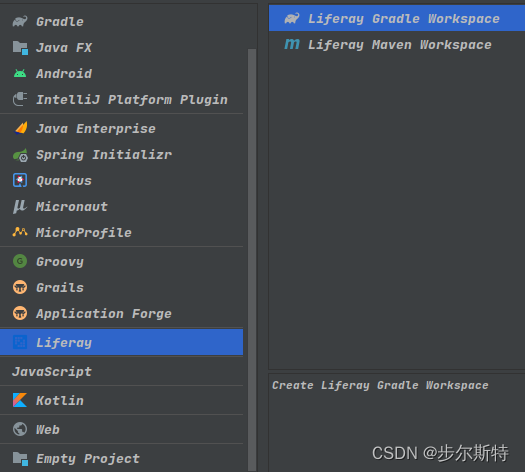Image resolution: width=525 pixels, height=472 pixels.
Task: Select the Kotlin logo icon
Action: (20, 400)
